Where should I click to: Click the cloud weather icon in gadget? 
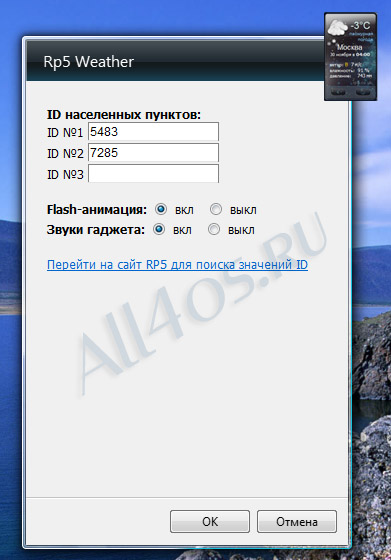(x=337, y=29)
